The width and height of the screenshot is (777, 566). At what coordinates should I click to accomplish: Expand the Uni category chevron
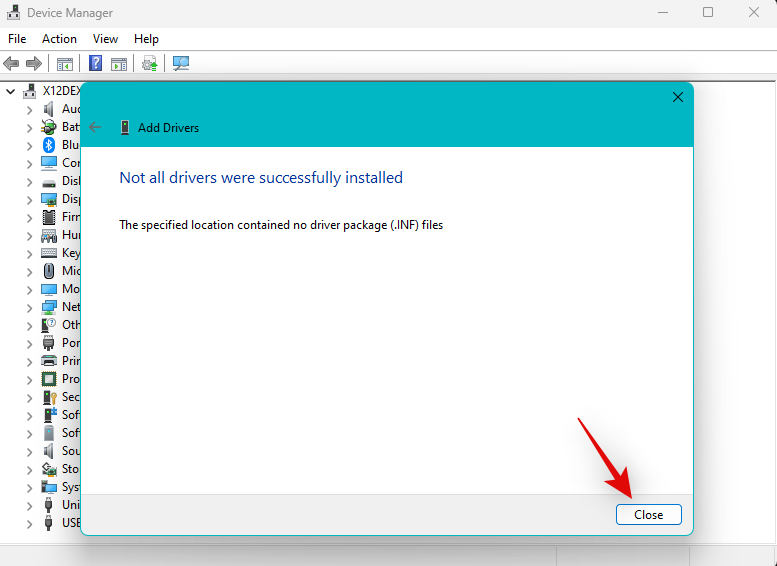[x=29, y=506]
